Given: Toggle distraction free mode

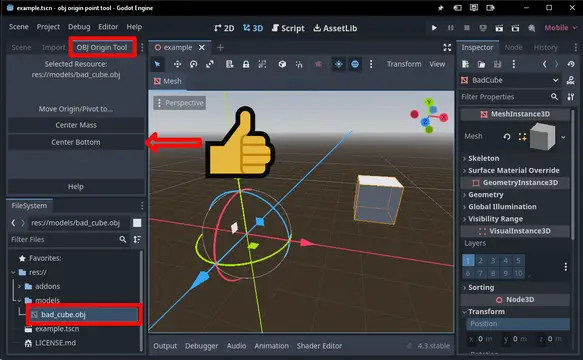Looking at the screenshot, I should click(x=447, y=47).
